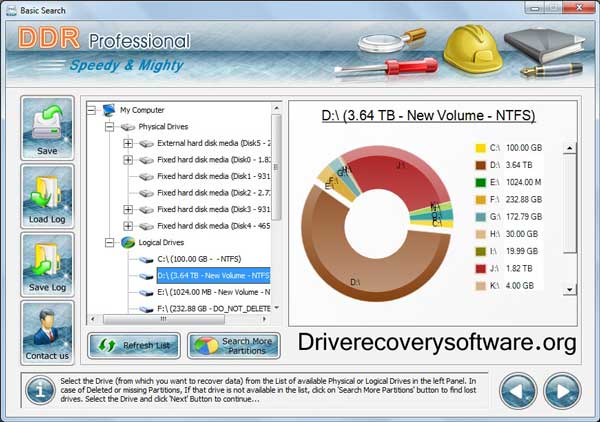Open the Load Log button

[47, 196]
